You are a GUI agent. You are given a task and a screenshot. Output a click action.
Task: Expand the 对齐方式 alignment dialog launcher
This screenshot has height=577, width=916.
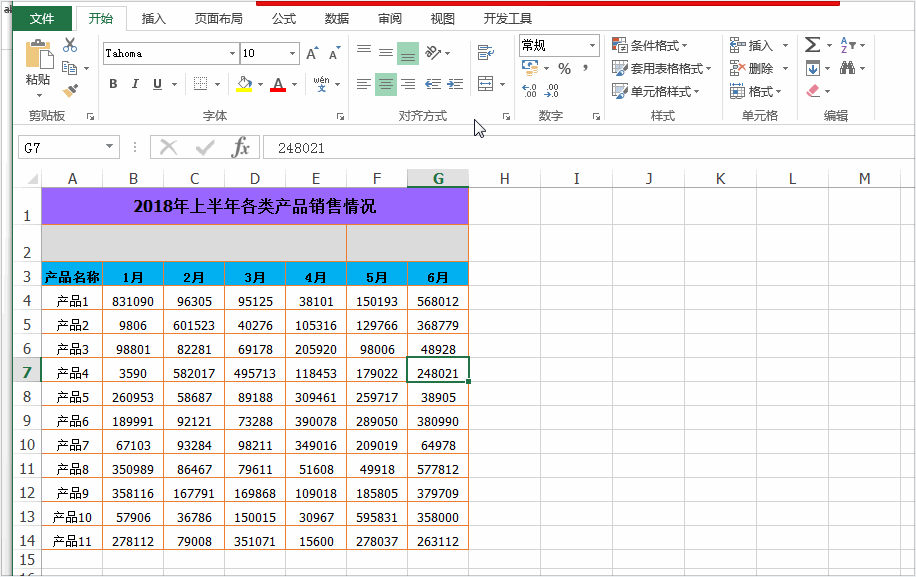click(x=506, y=117)
